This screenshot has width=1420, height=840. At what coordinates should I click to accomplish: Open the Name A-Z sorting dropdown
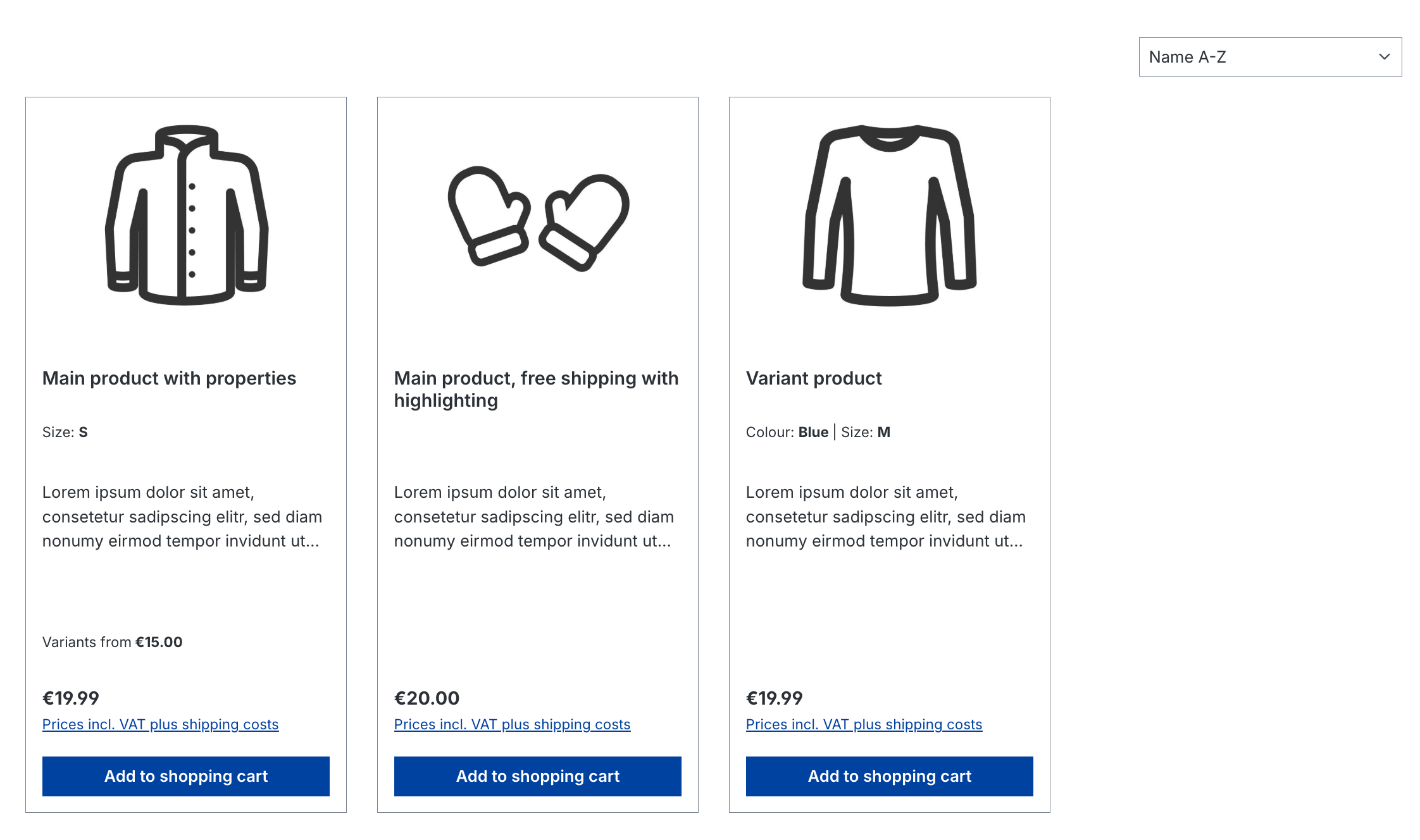(1270, 57)
